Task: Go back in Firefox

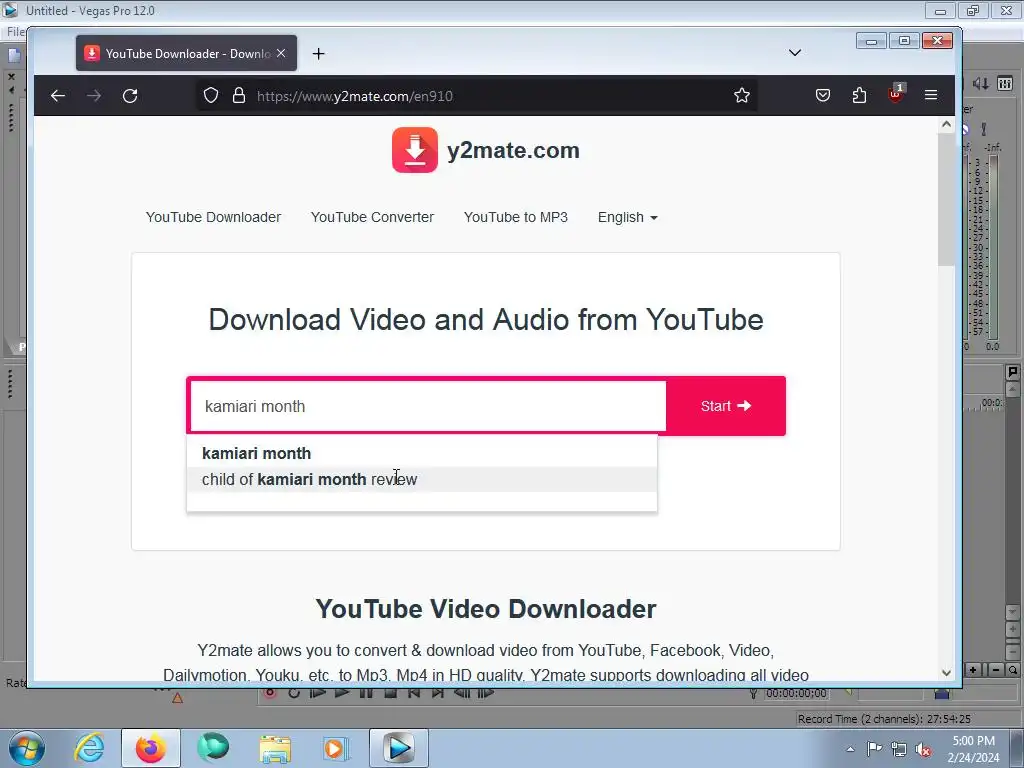Action: click(x=58, y=96)
